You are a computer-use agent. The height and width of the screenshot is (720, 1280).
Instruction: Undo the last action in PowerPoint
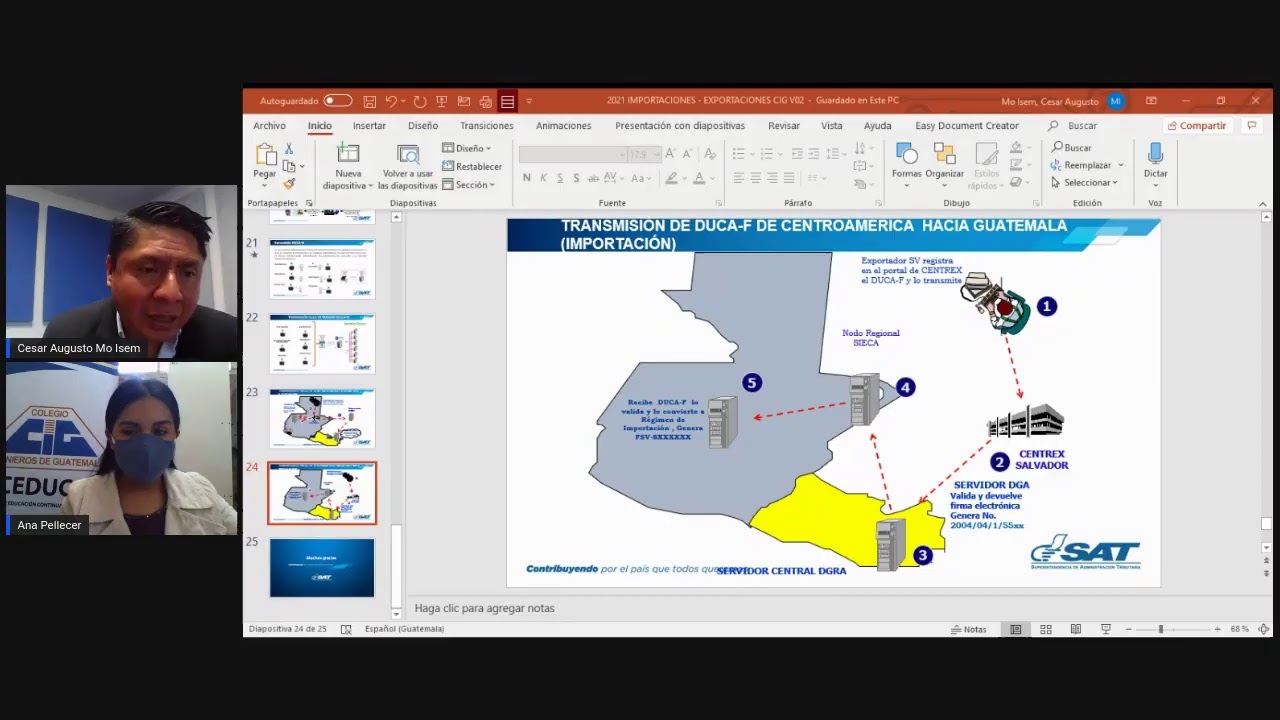[391, 101]
